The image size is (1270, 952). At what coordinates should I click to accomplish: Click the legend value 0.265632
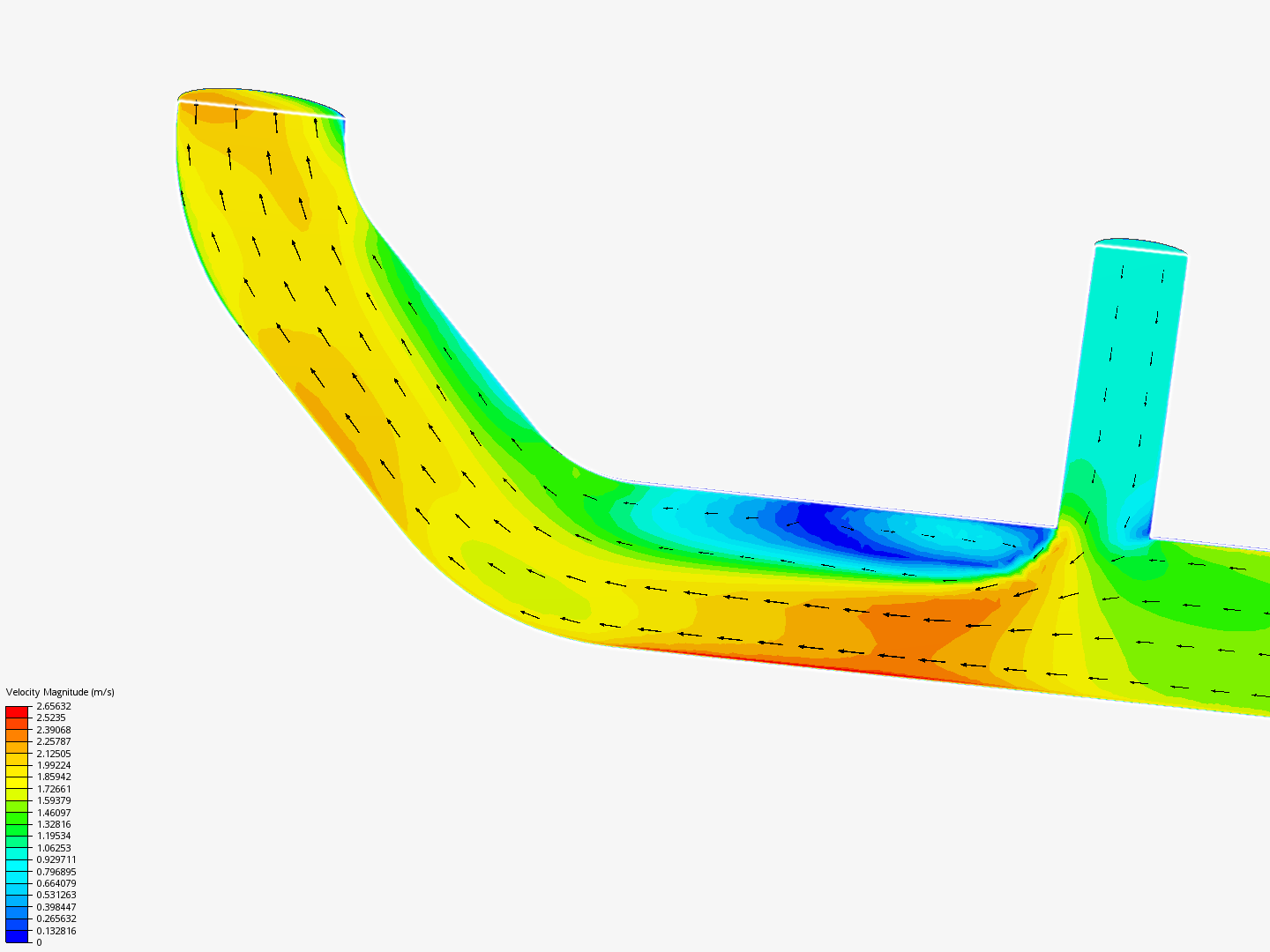point(56,919)
